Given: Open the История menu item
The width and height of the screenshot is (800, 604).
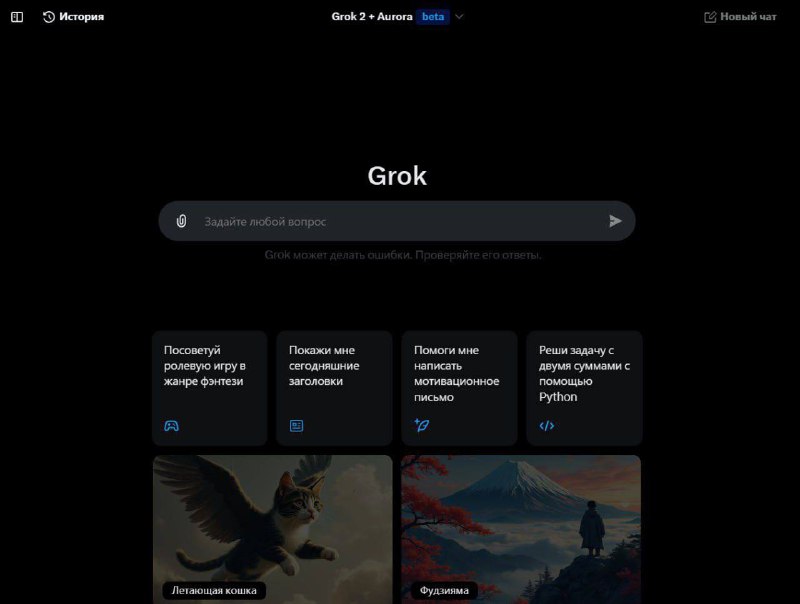Looking at the screenshot, I should [73, 17].
